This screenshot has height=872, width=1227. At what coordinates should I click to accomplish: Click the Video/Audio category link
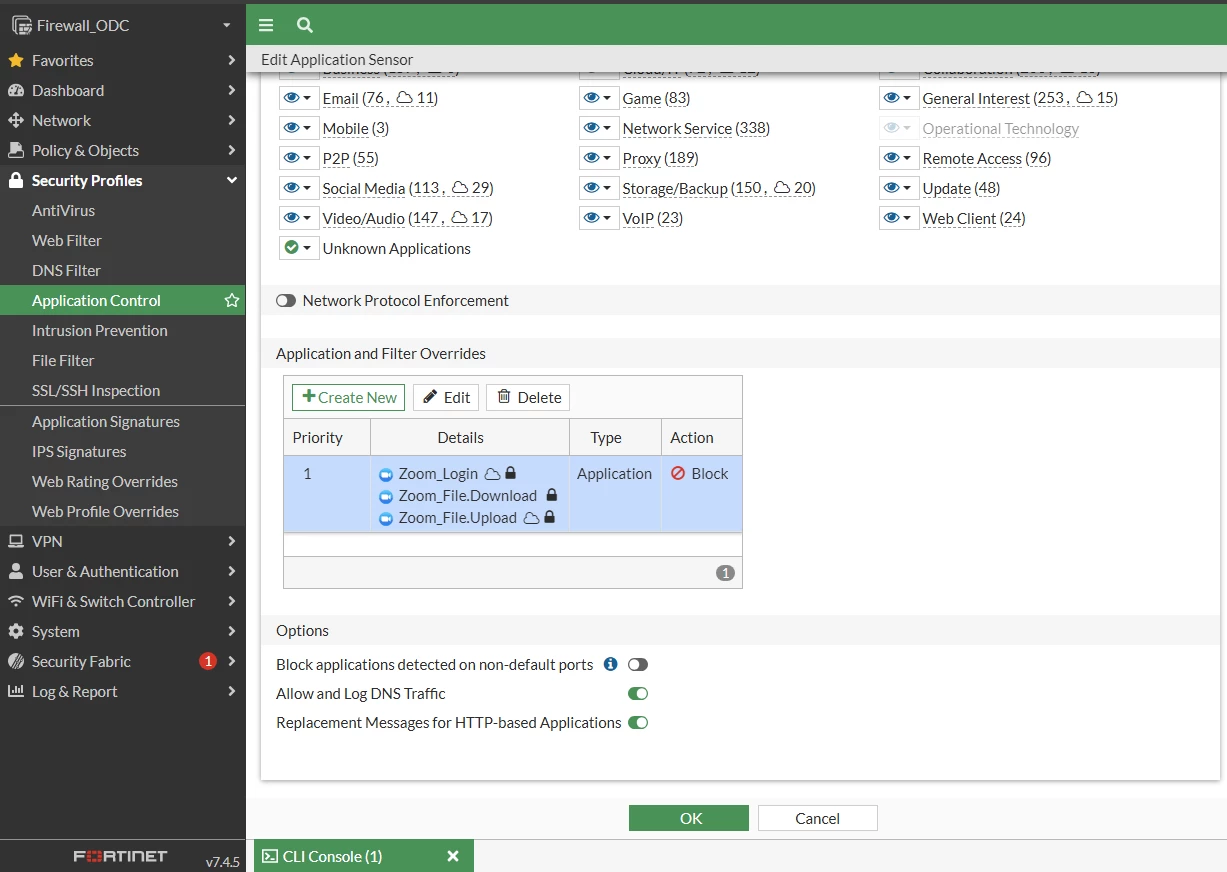(364, 218)
